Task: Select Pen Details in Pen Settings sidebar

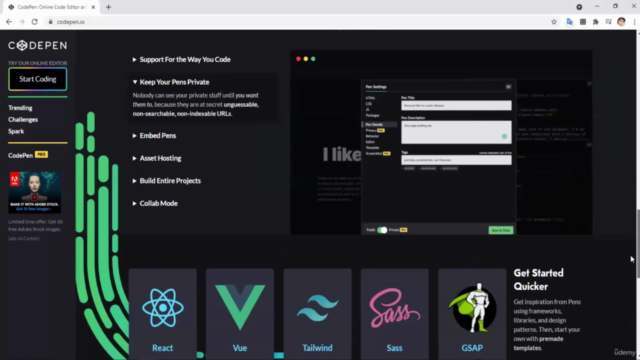Action: tap(374, 124)
